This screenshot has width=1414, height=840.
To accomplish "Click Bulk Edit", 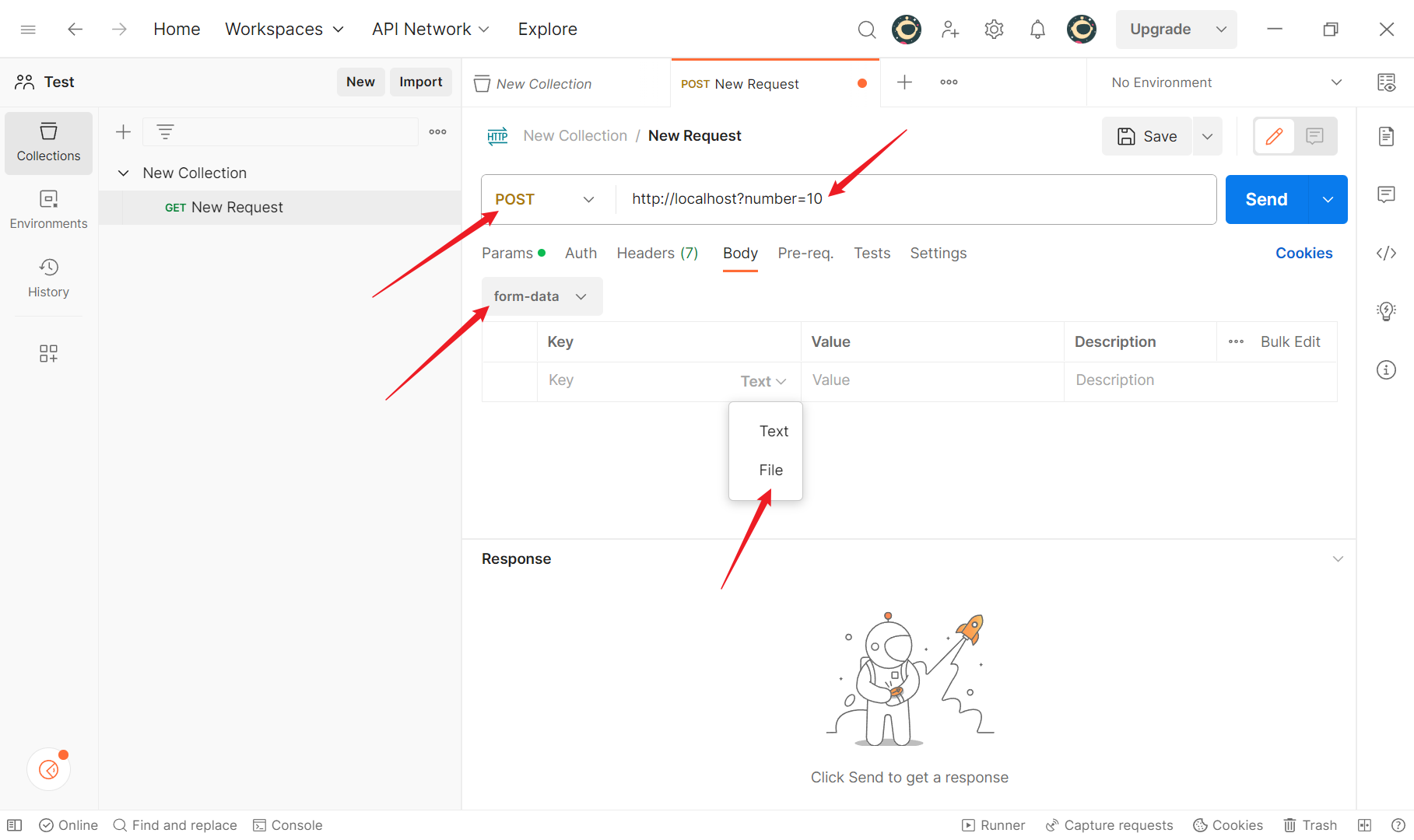I will tap(1290, 342).
